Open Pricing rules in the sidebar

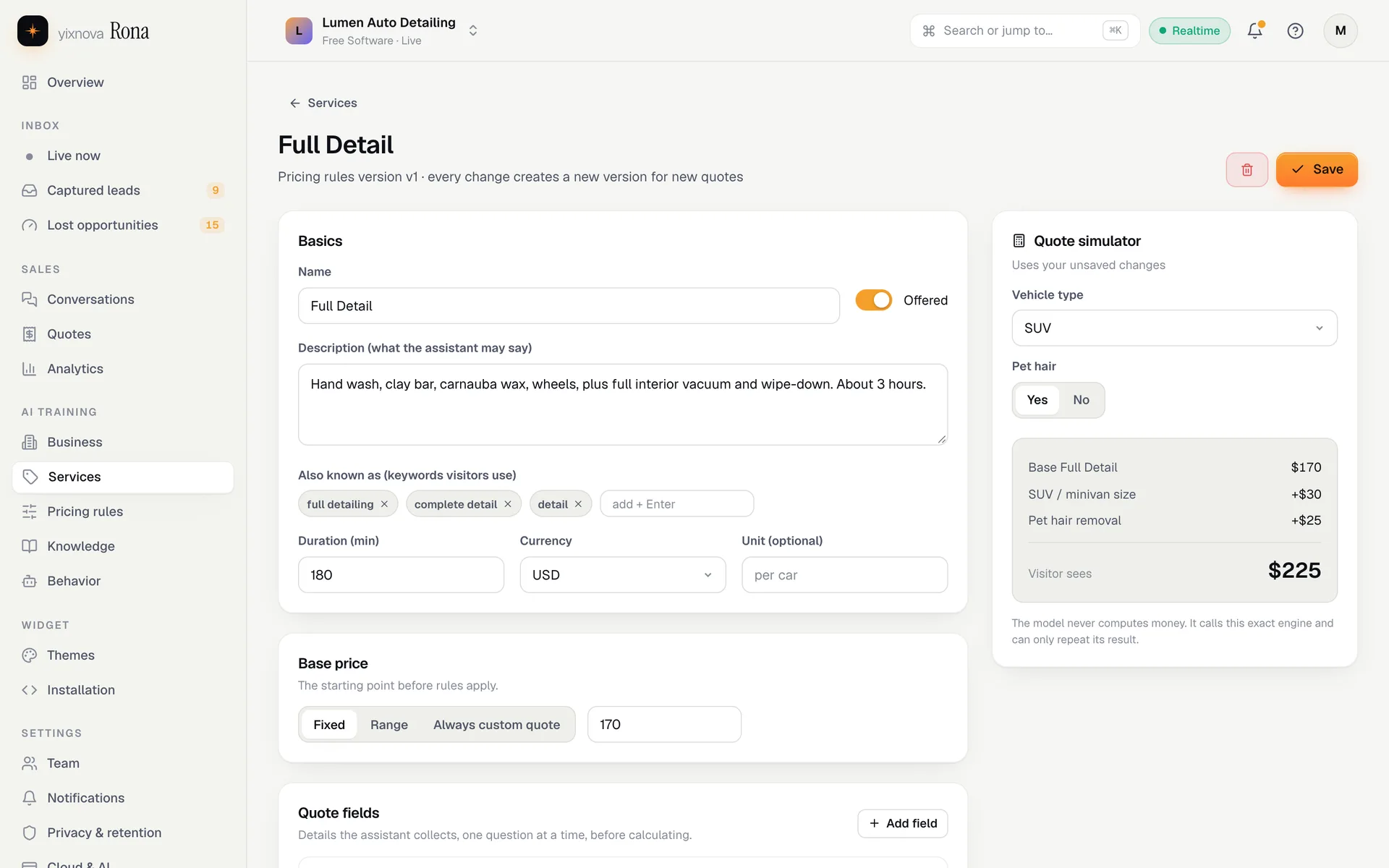click(x=123, y=511)
